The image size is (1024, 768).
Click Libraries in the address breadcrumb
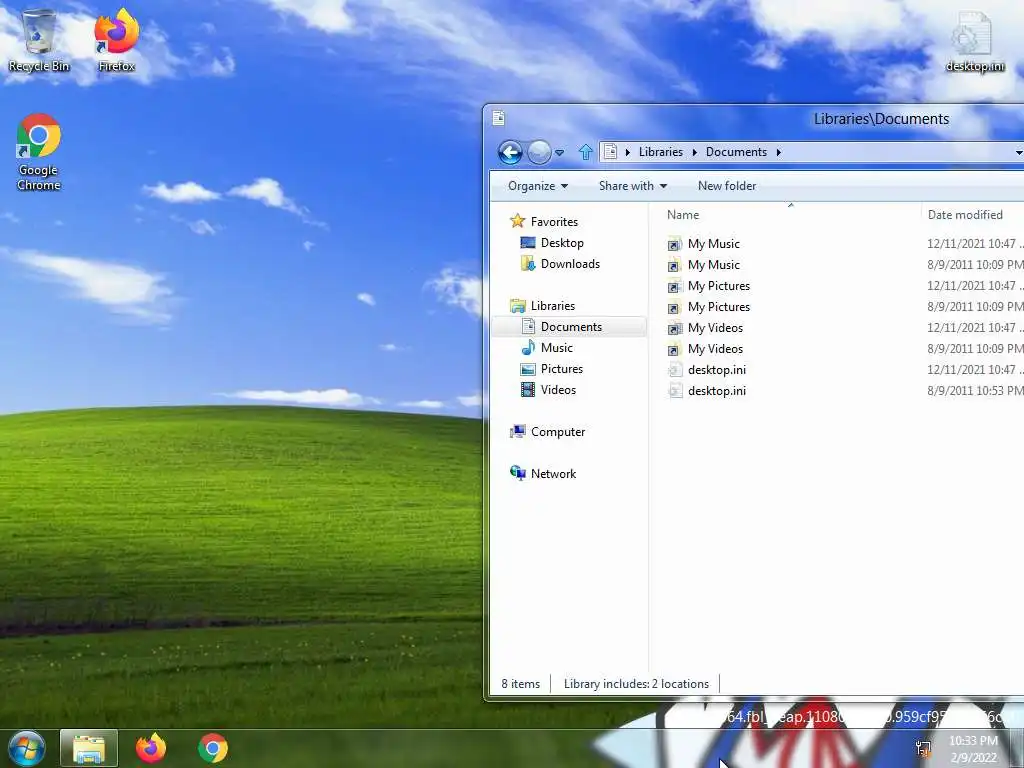(660, 152)
